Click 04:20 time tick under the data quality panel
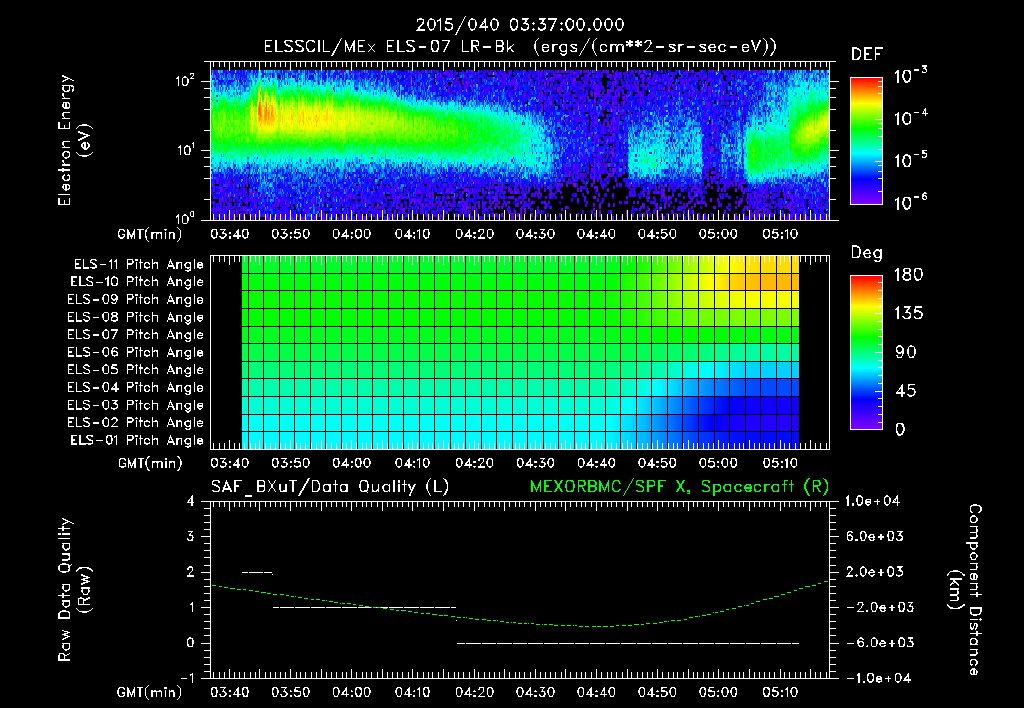 pos(474,692)
